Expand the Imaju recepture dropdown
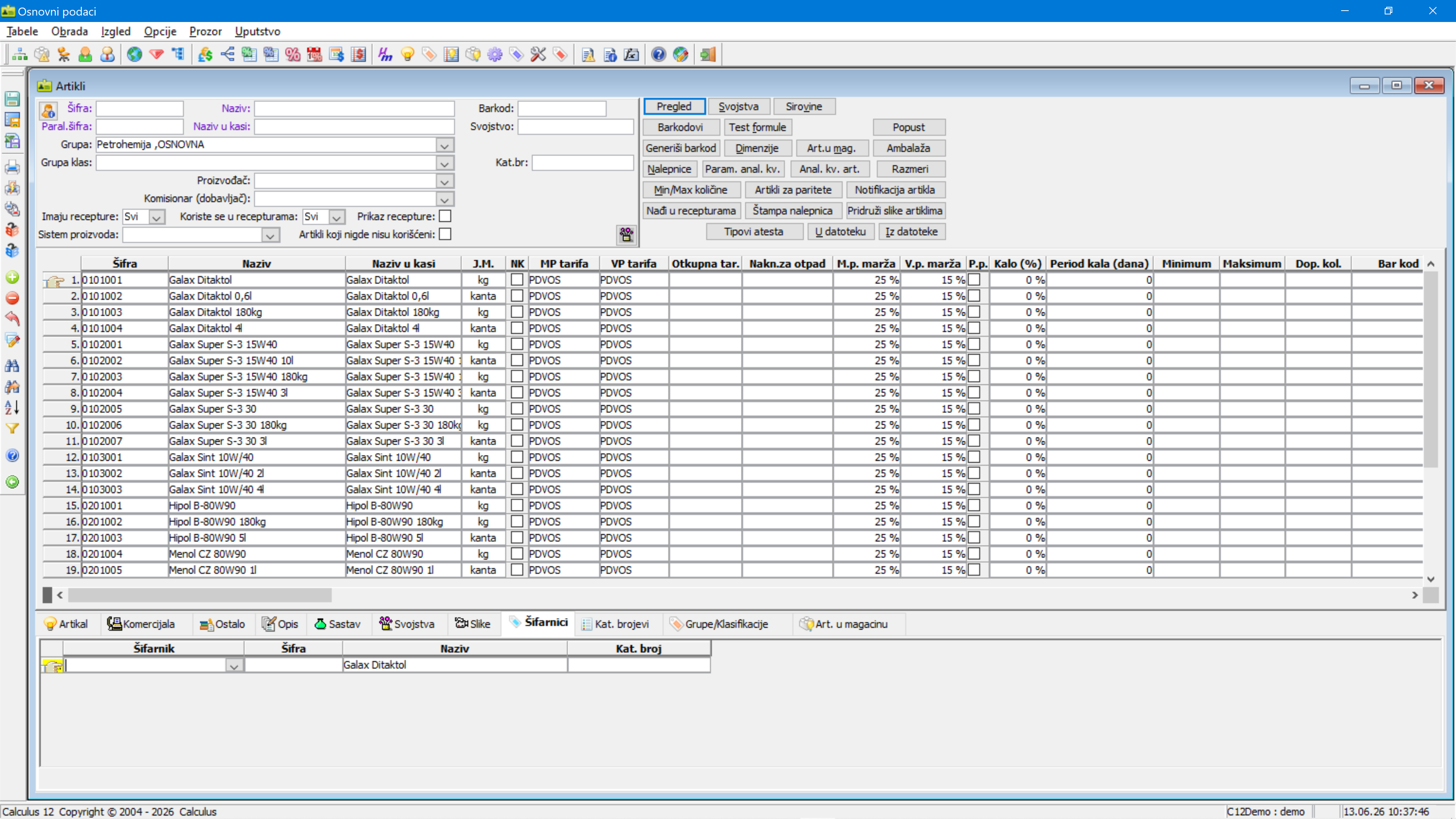Viewport: 1456px width, 819px height. pyautogui.click(x=157, y=217)
